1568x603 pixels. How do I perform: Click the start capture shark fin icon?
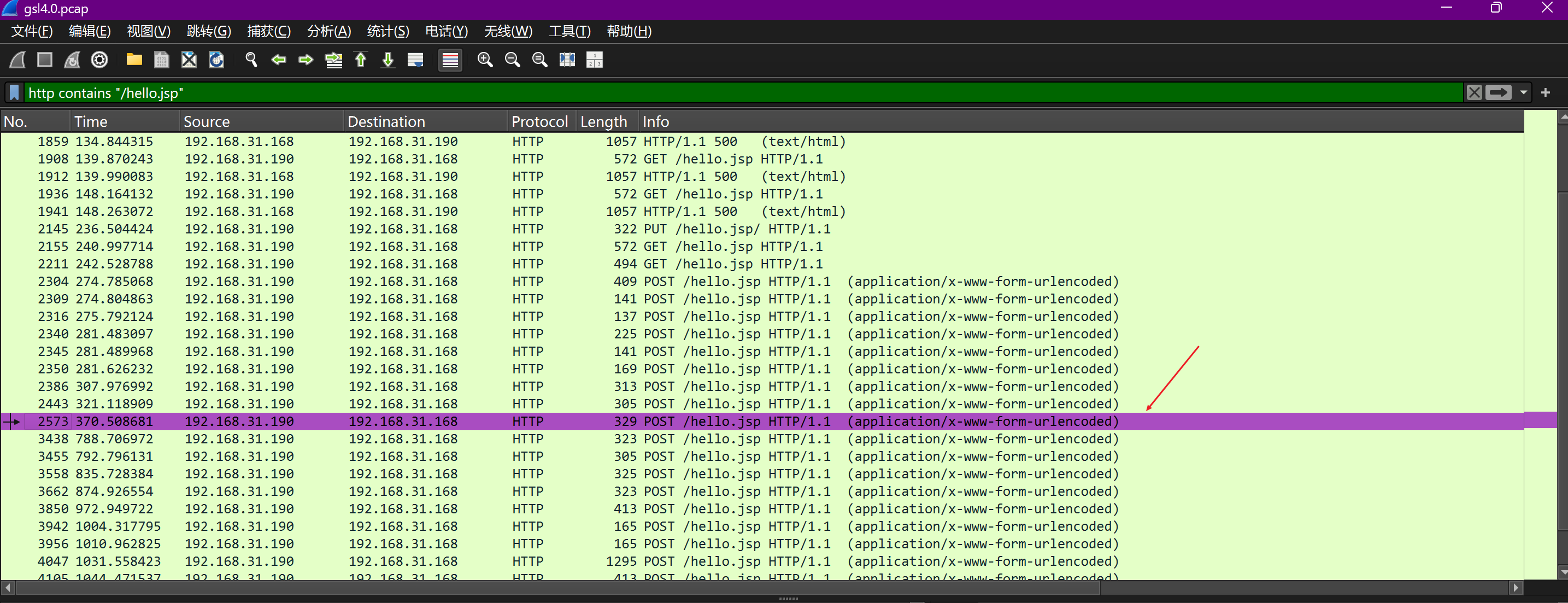pyautogui.click(x=17, y=60)
